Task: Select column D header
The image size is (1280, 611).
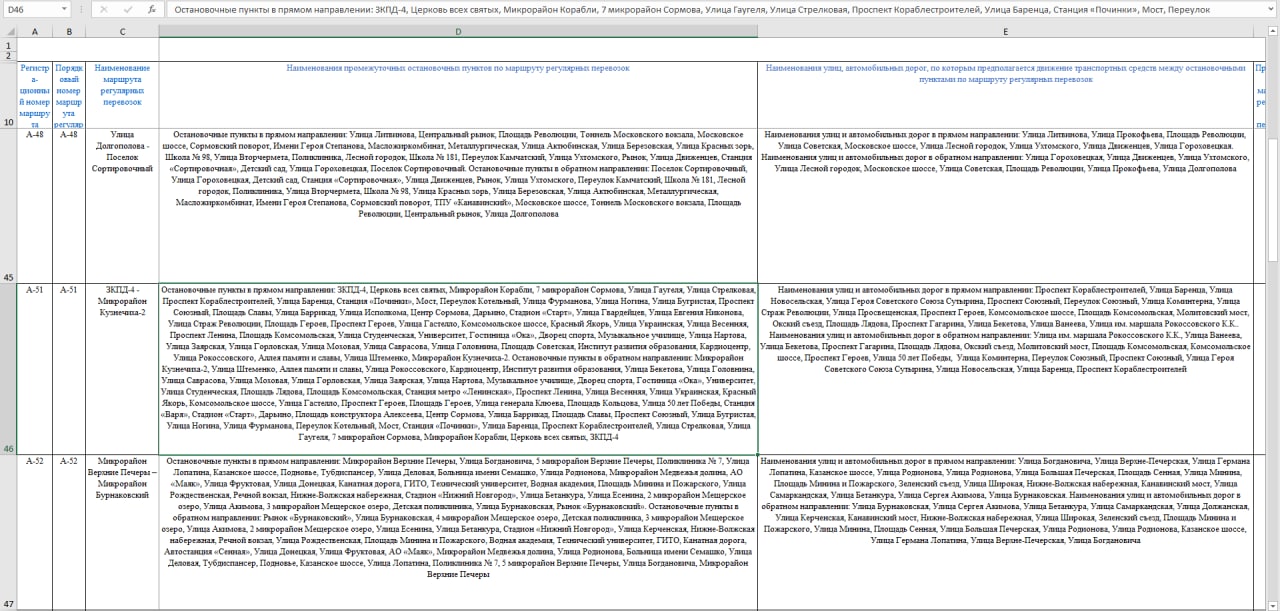Action: (x=458, y=31)
